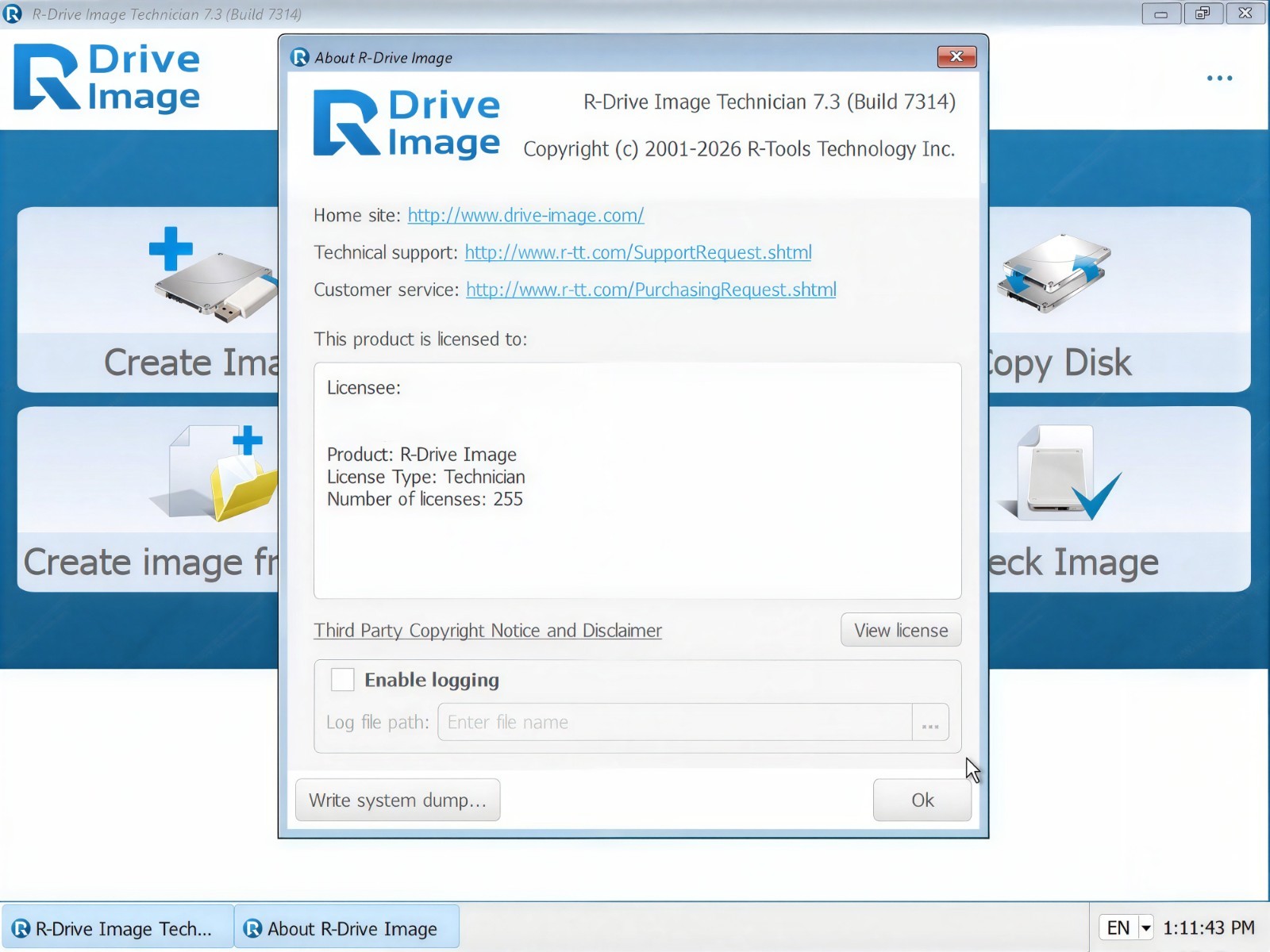This screenshot has height=952, width=1270.
Task: Click the Create image from files label
Action: 151,562
